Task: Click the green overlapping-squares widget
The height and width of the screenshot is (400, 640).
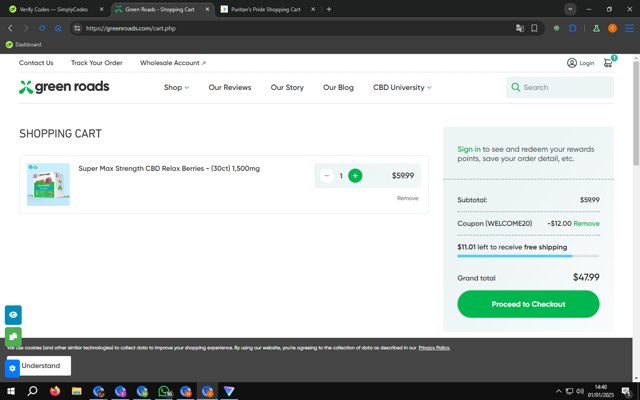Action: (13, 336)
